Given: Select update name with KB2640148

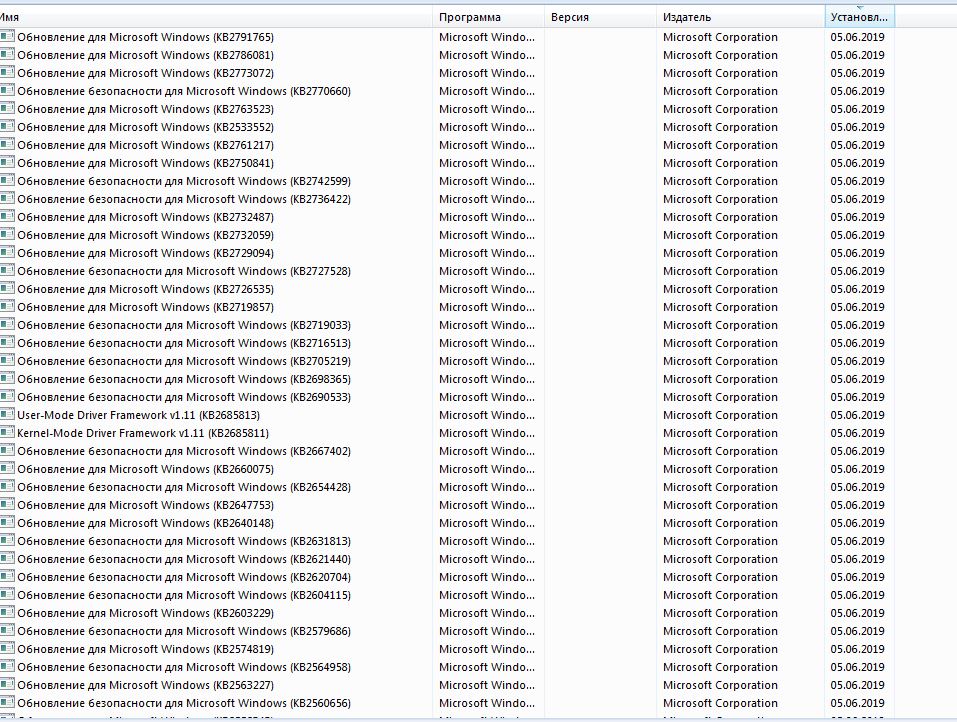Looking at the screenshot, I should [145, 523].
